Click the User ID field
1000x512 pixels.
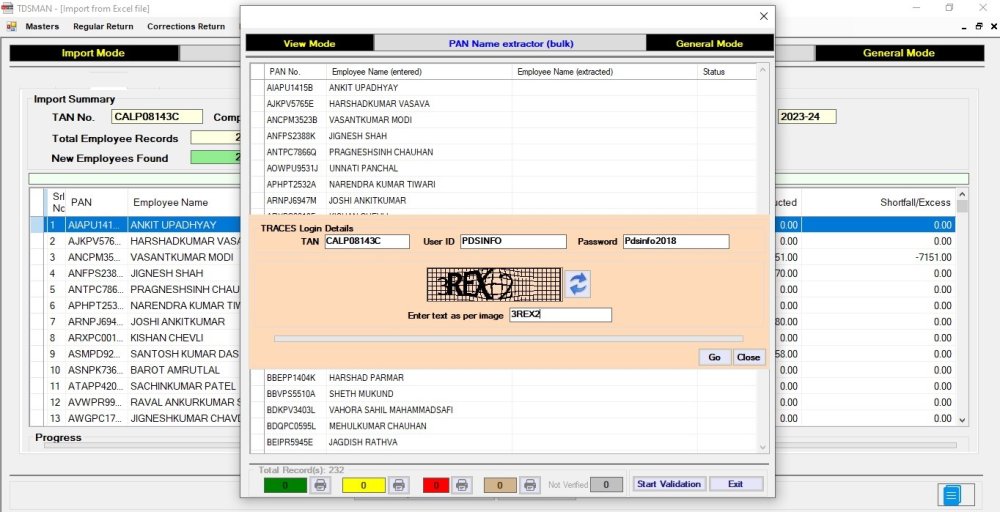click(513, 241)
